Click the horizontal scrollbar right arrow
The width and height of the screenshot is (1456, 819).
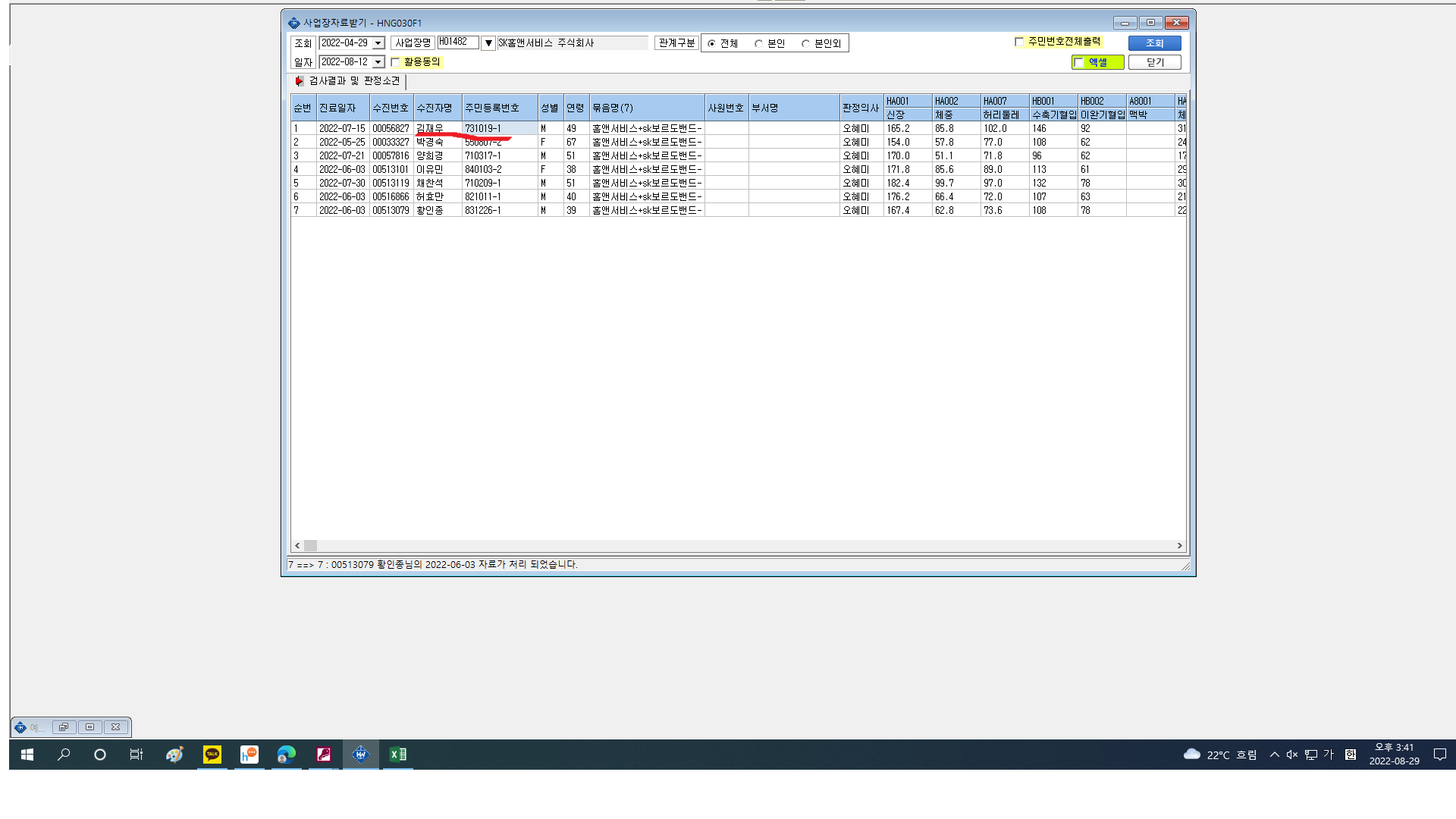click(1179, 546)
